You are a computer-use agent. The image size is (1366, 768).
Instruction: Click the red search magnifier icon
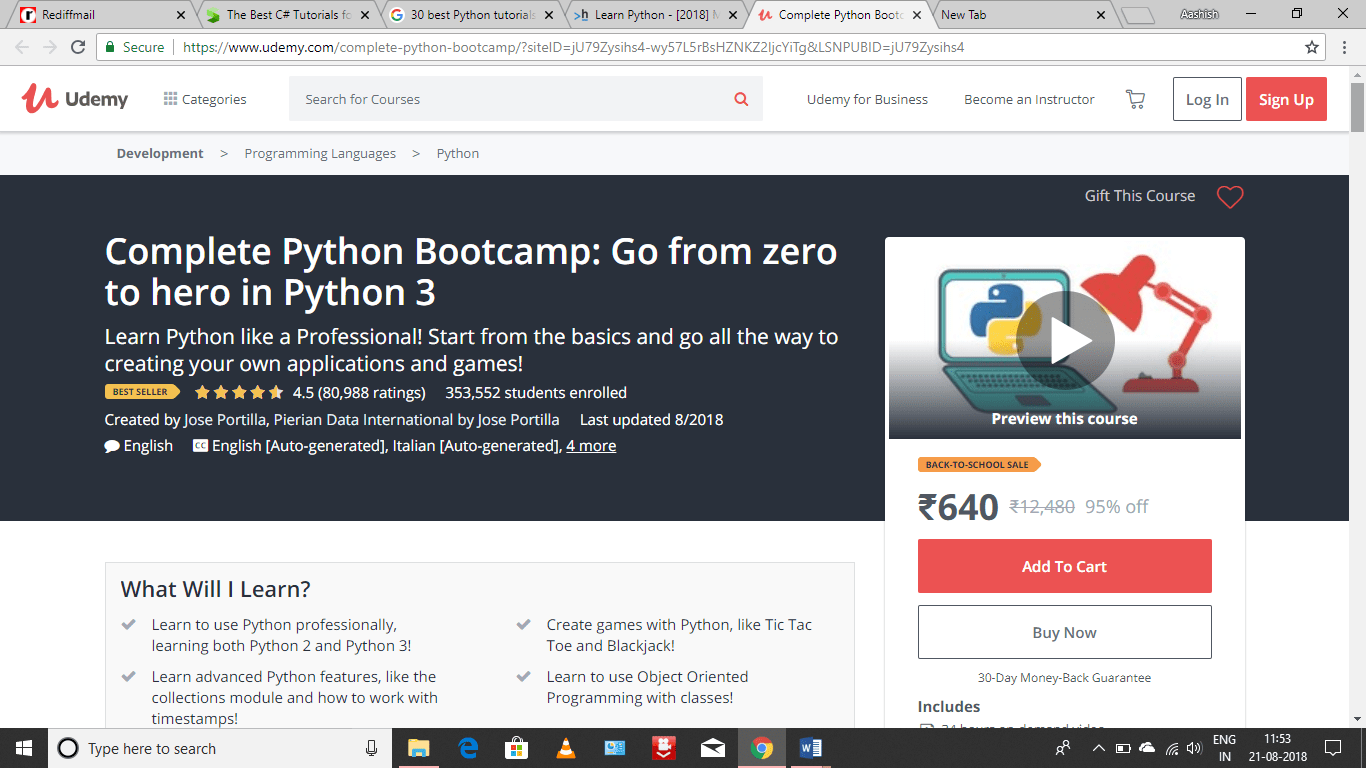pyautogui.click(x=741, y=99)
